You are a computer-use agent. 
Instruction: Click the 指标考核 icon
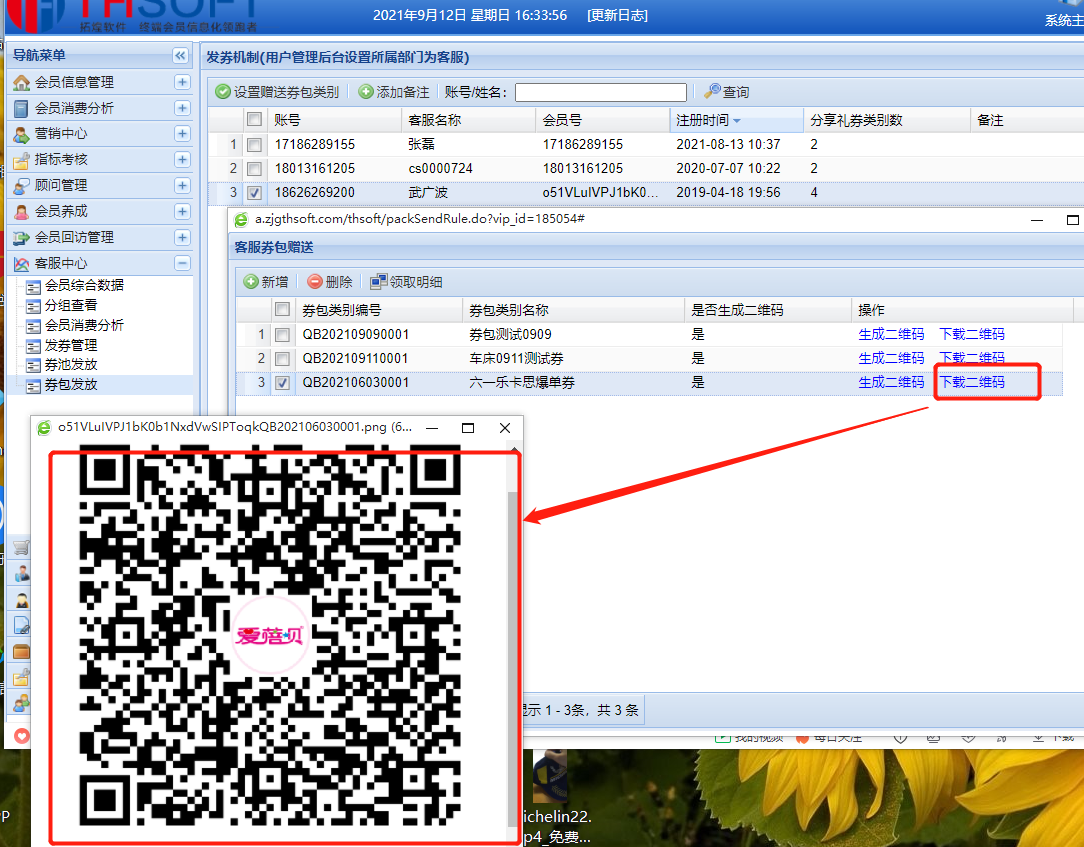[21, 160]
